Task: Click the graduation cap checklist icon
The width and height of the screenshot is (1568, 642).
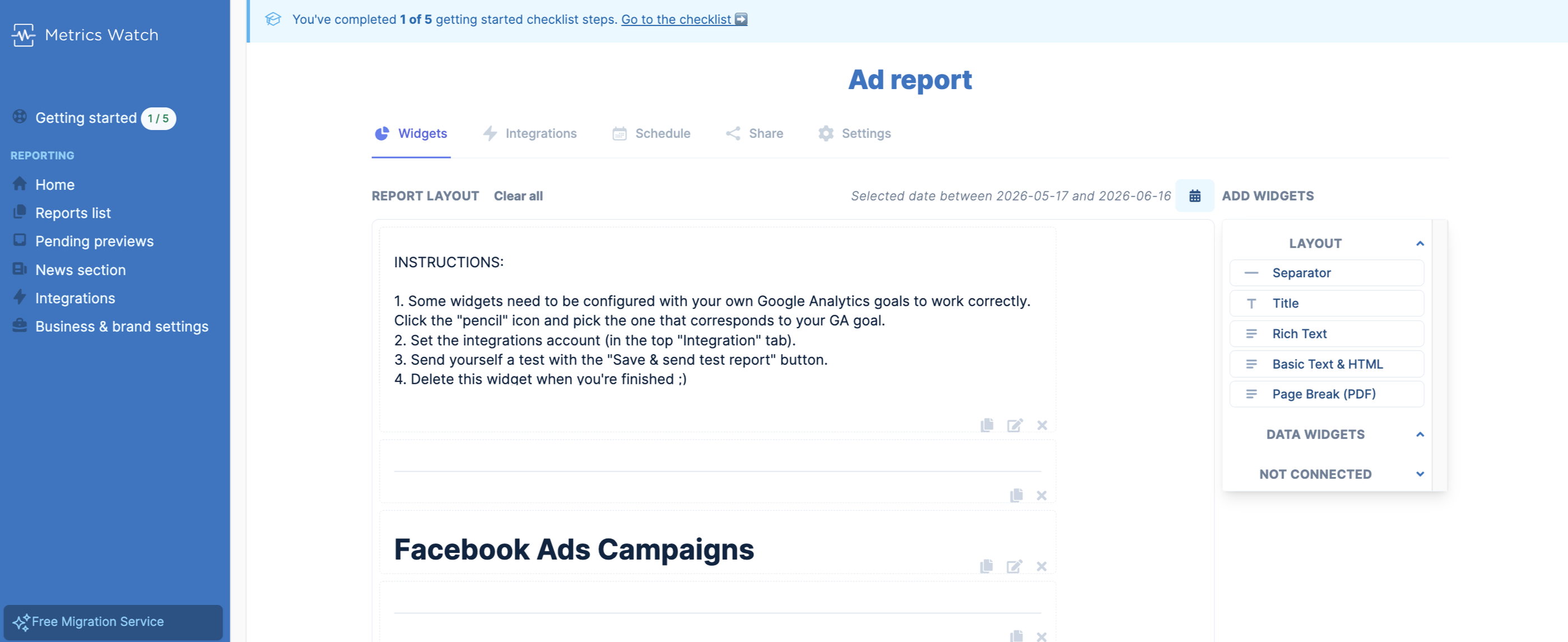Action: click(x=273, y=19)
